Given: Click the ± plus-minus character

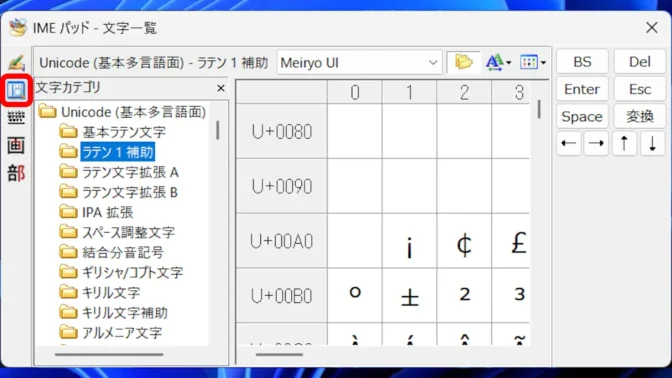Looking at the screenshot, I should click(x=410, y=296).
